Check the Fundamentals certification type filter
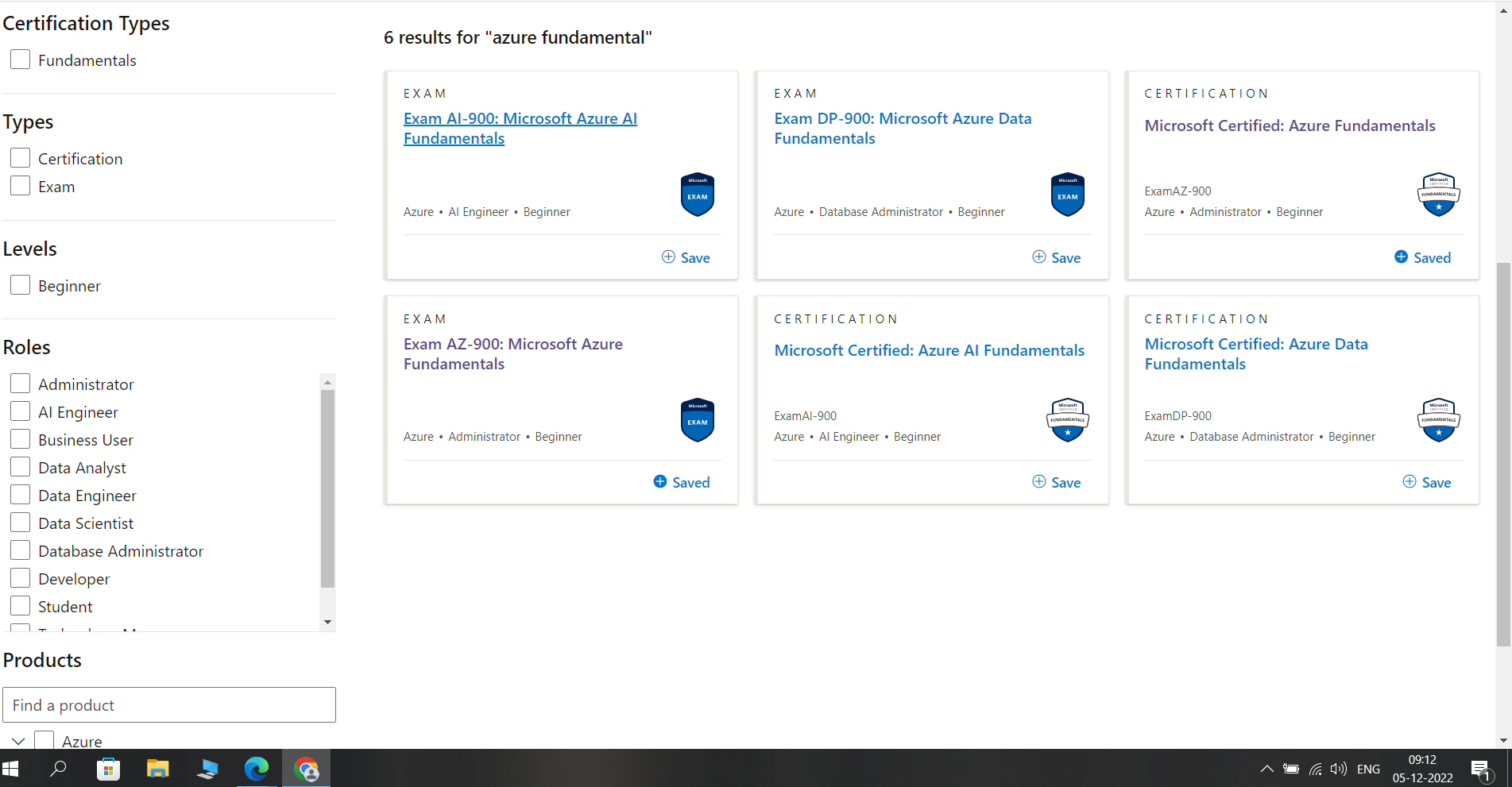 (x=20, y=60)
